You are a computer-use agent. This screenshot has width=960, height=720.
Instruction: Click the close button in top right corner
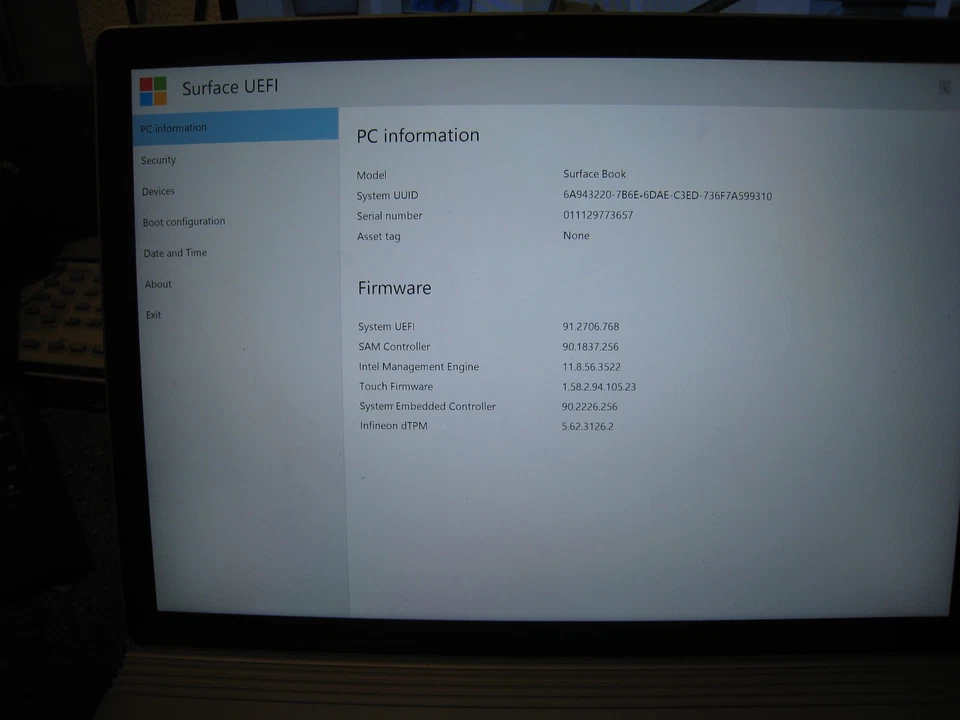943,87
